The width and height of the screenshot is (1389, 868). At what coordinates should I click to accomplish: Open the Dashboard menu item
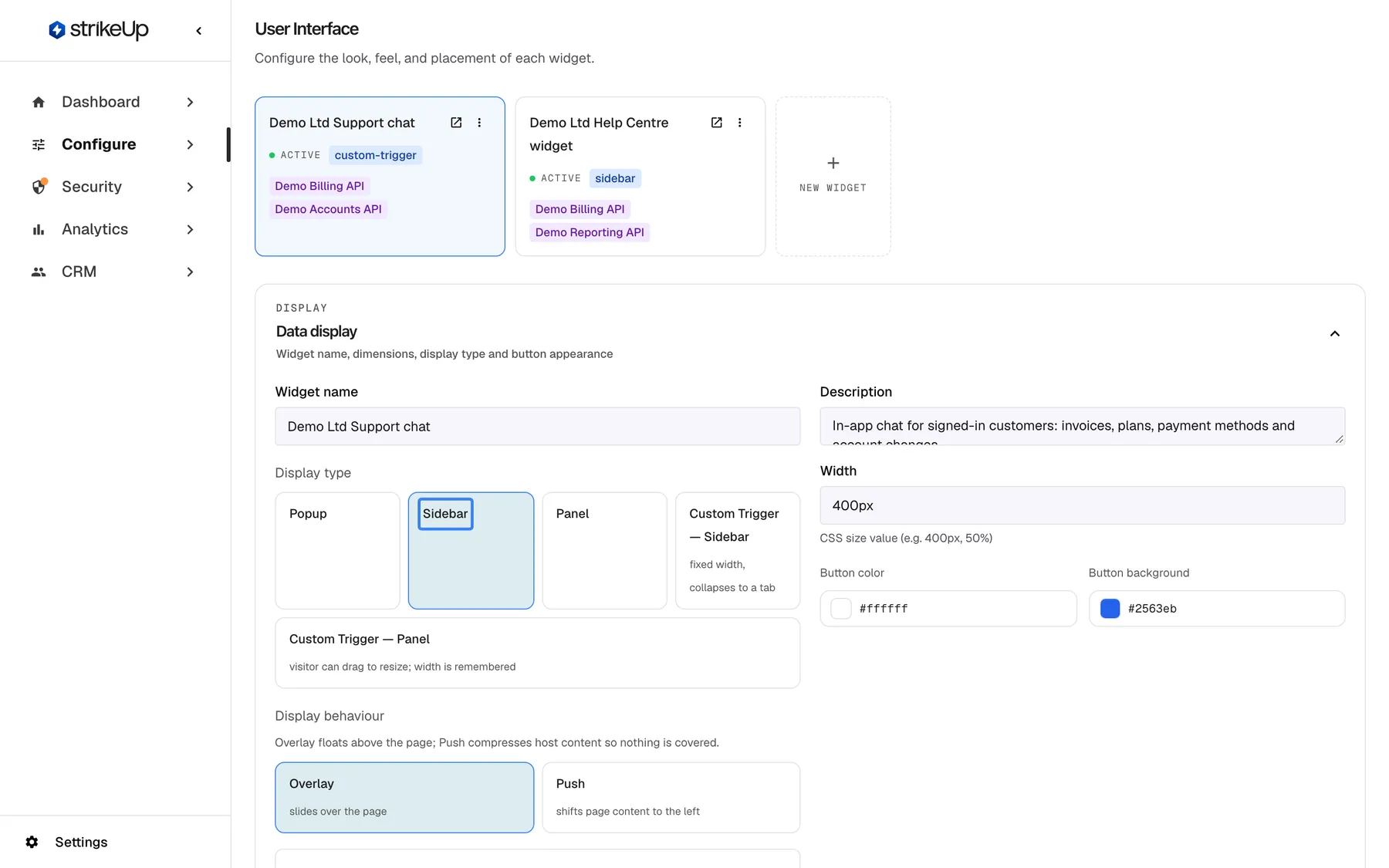click(x=113, y=102)
